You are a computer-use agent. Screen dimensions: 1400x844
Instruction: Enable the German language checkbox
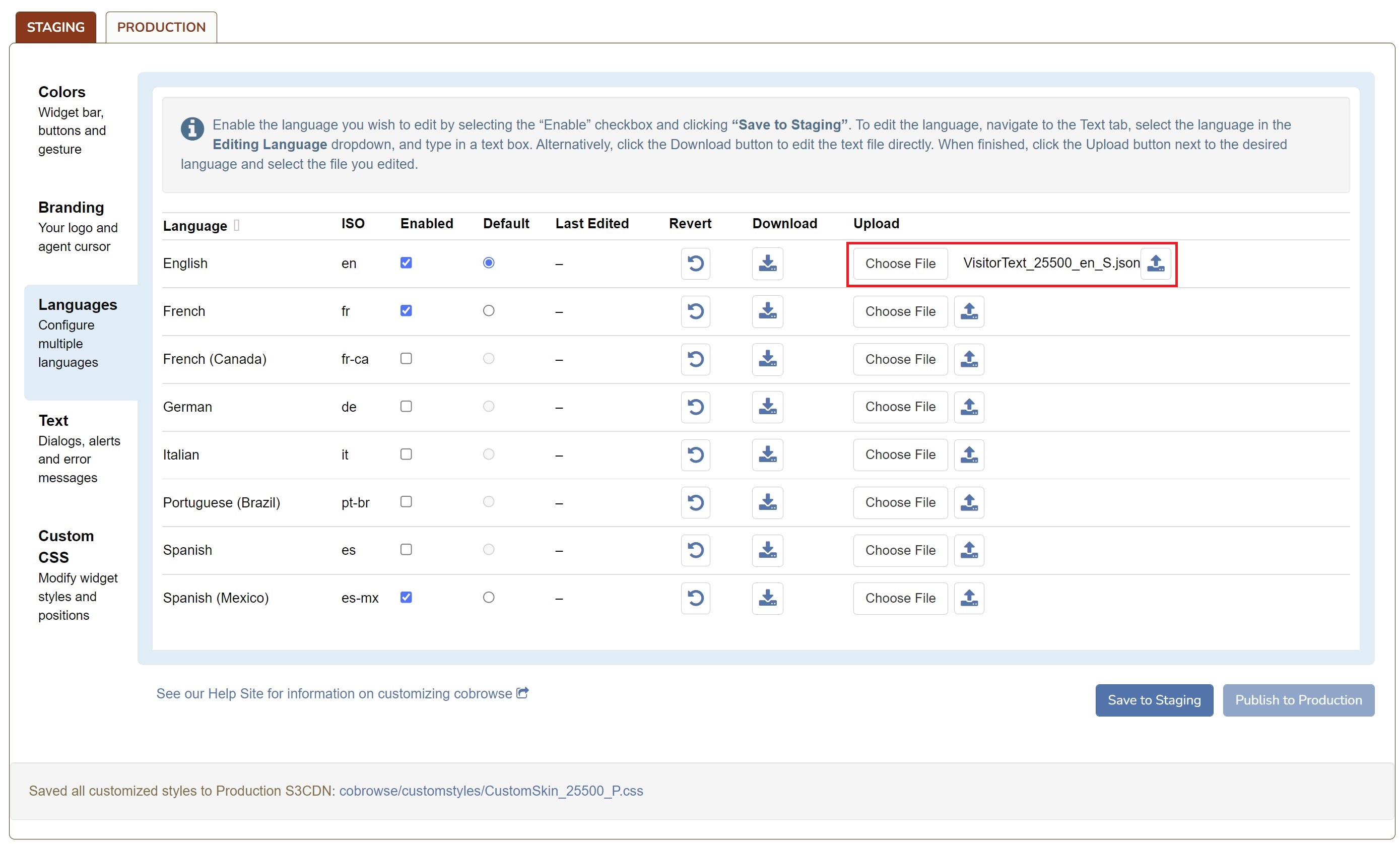(406, 406)
